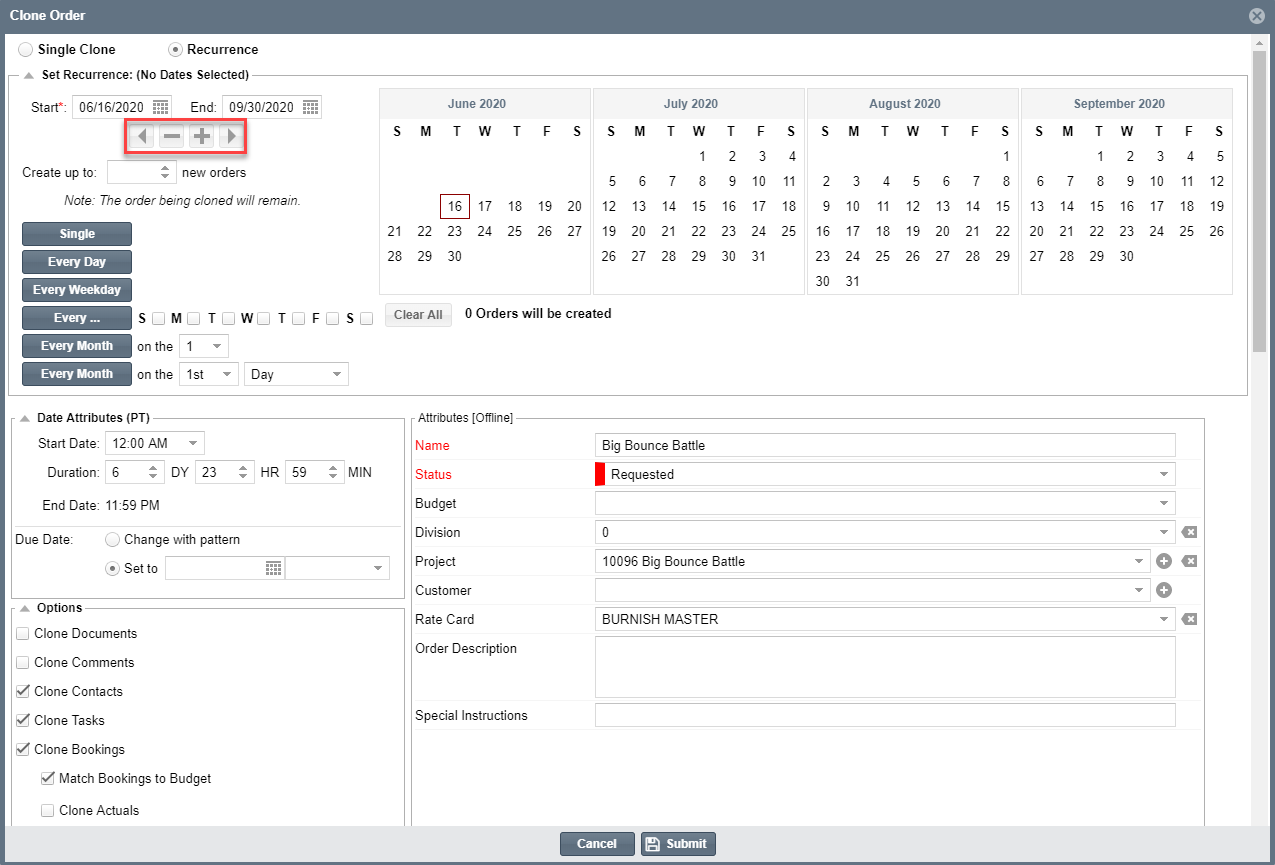Select the Single Clone radio option
1275x865 pixels.
[x=26, y=49]
